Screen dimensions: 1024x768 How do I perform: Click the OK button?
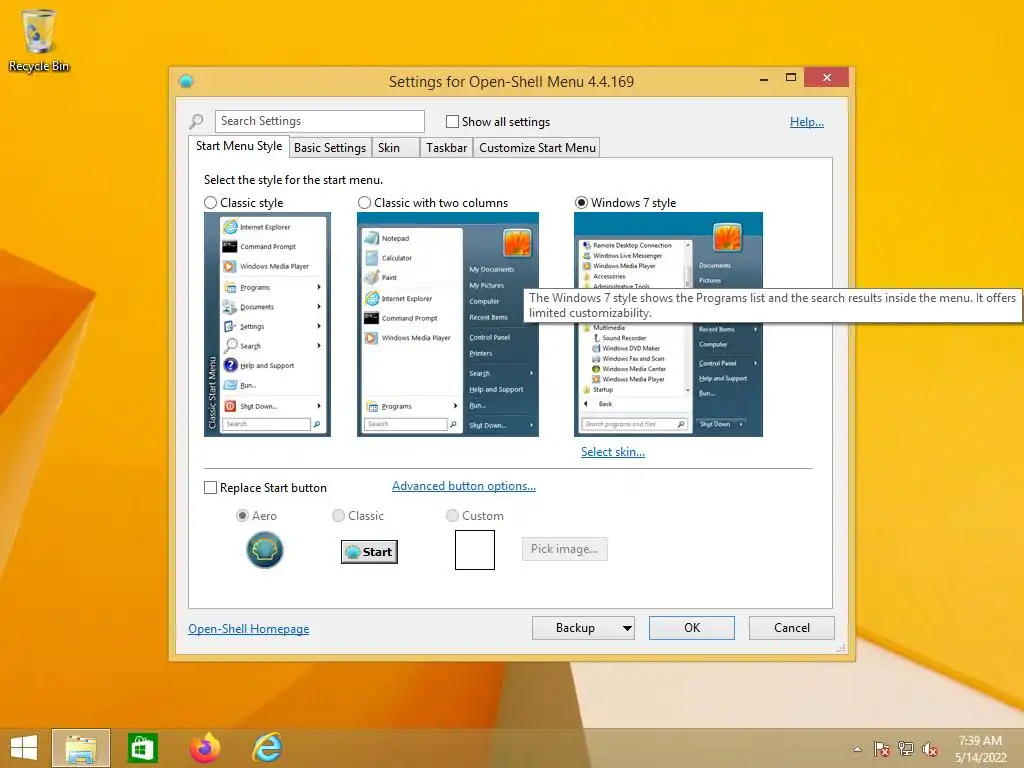(692, 628)
